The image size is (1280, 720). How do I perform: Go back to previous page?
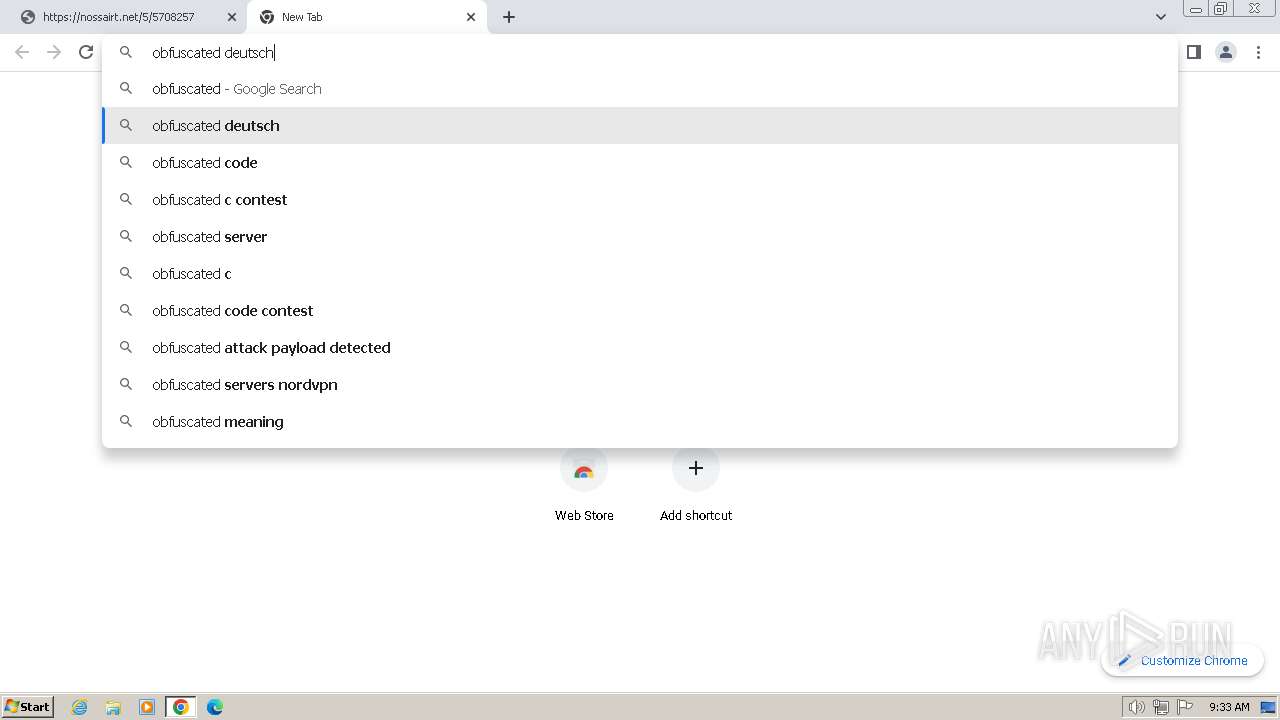[x=22, y=52]
